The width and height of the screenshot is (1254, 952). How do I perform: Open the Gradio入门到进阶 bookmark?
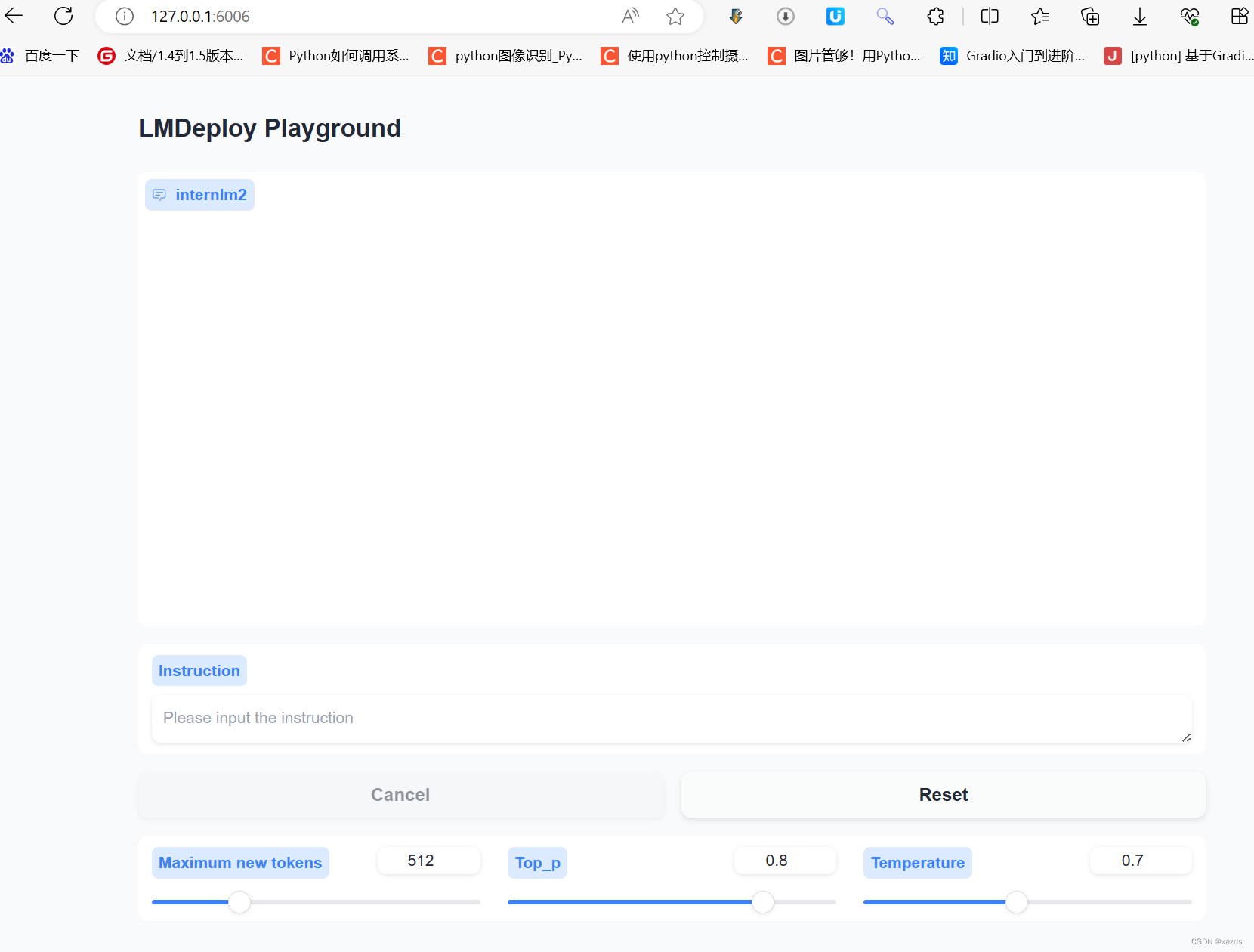click(1012, 55)
